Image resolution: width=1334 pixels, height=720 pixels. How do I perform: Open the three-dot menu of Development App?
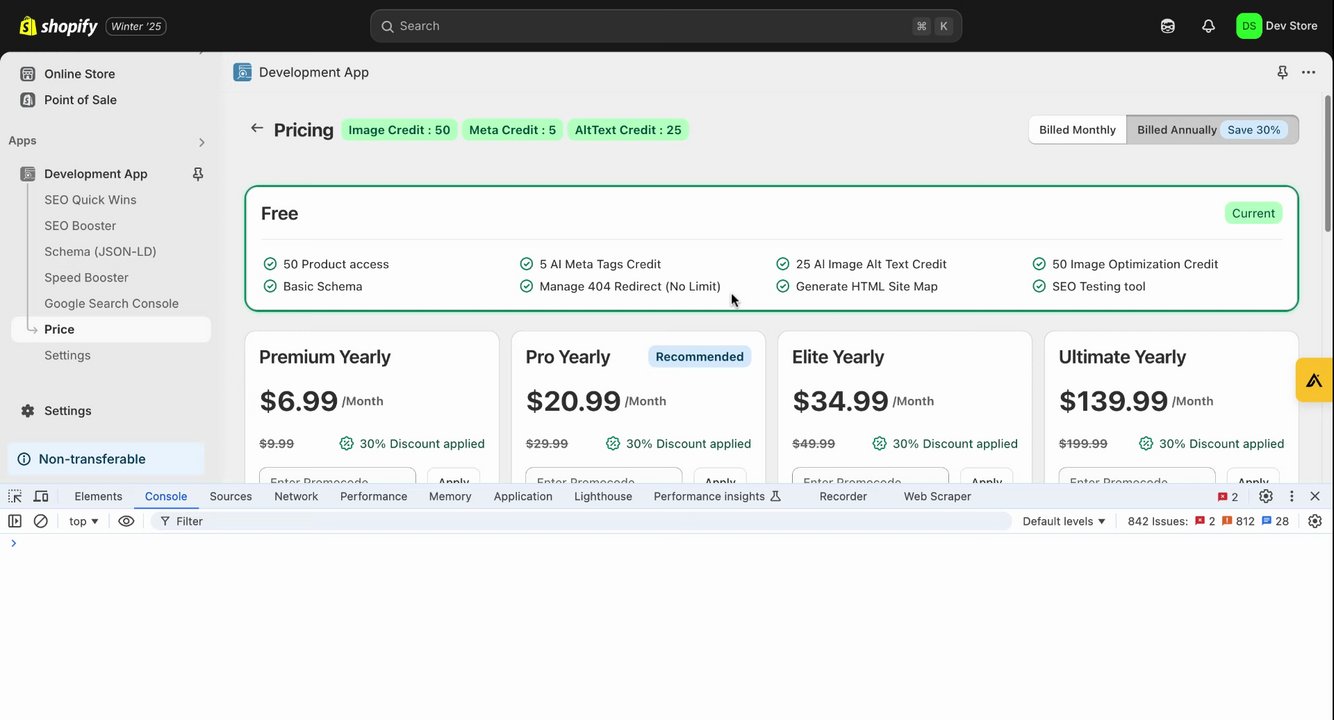[x=1308, y=72]
